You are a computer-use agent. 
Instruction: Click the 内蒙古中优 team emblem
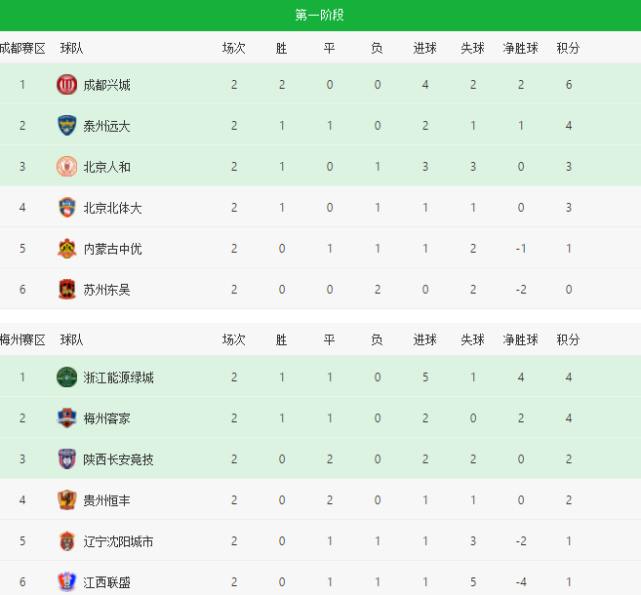tap(67, 249)
